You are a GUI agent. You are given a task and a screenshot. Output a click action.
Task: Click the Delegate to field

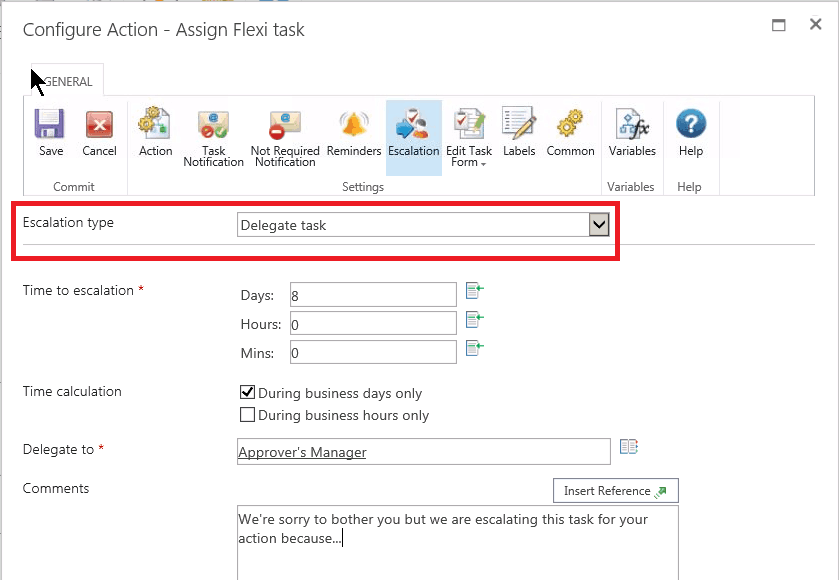click(x=423, y=452)
